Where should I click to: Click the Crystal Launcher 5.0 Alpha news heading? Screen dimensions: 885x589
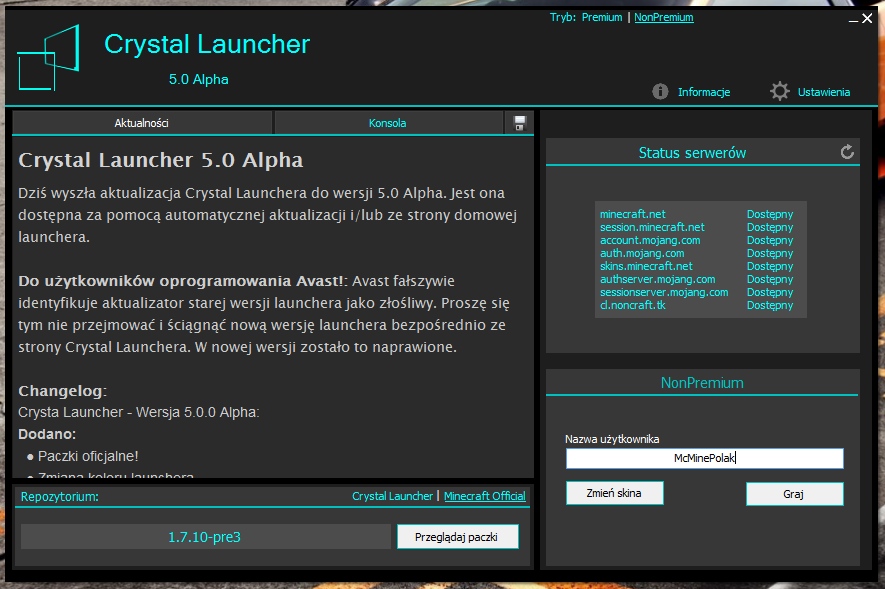pyautogui.click(x=161, y=160)
